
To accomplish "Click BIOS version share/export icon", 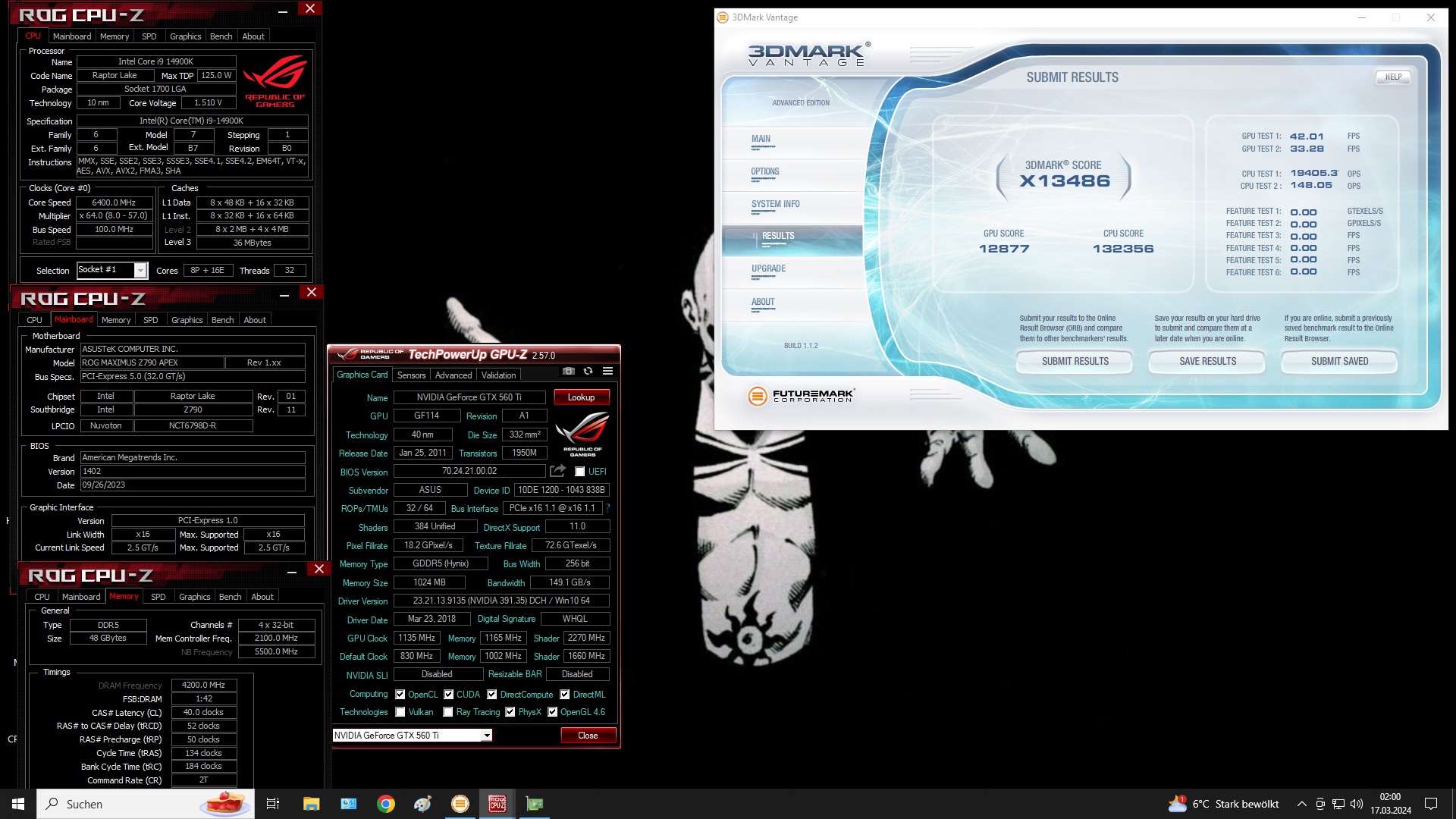I will [x=557, y=471].
